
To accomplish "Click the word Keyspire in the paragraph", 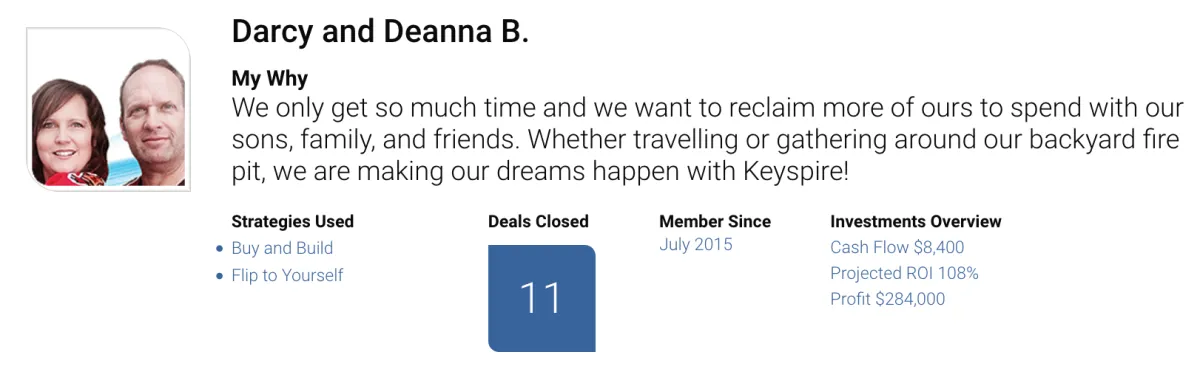I will [x=794, y=170].
